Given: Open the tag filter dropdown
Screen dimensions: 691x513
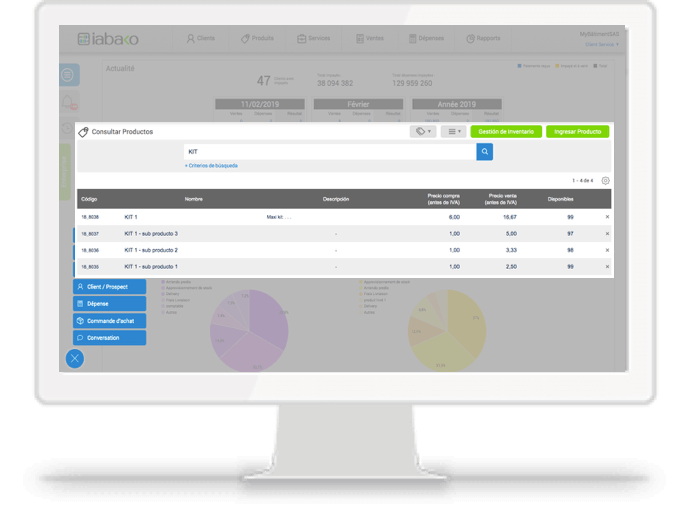Looking at the screenshot, I should pyautogui.click(x=423, y=131).
